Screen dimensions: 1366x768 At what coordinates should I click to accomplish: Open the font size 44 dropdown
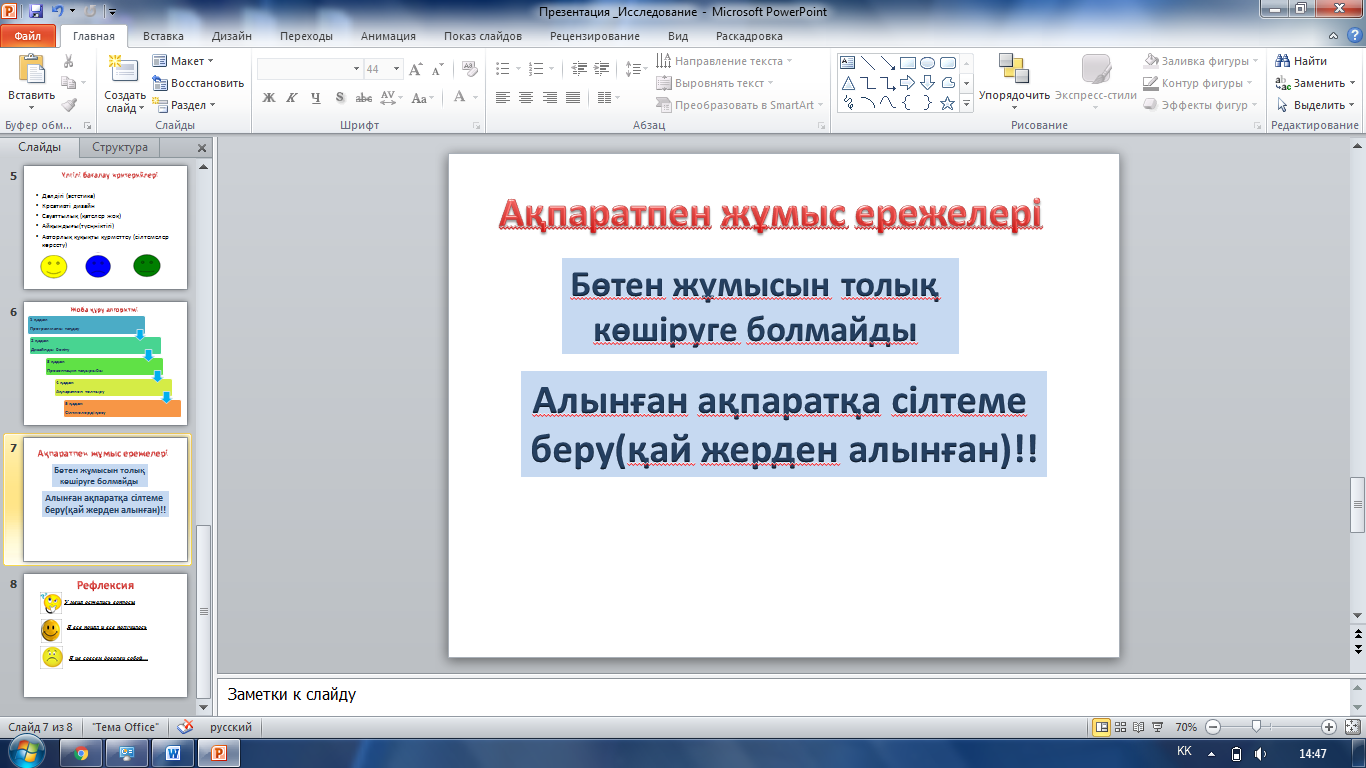coord(397,70)
